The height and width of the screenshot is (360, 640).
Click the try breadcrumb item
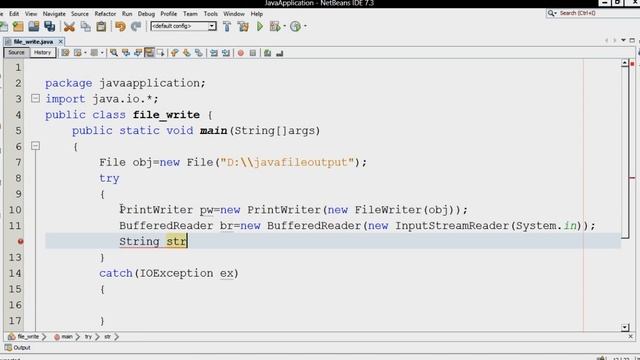click(88, 337)
